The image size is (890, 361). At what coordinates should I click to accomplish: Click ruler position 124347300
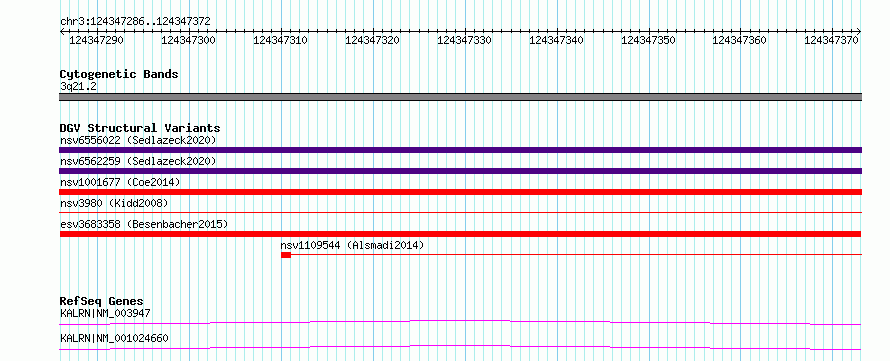coord(188,40)
